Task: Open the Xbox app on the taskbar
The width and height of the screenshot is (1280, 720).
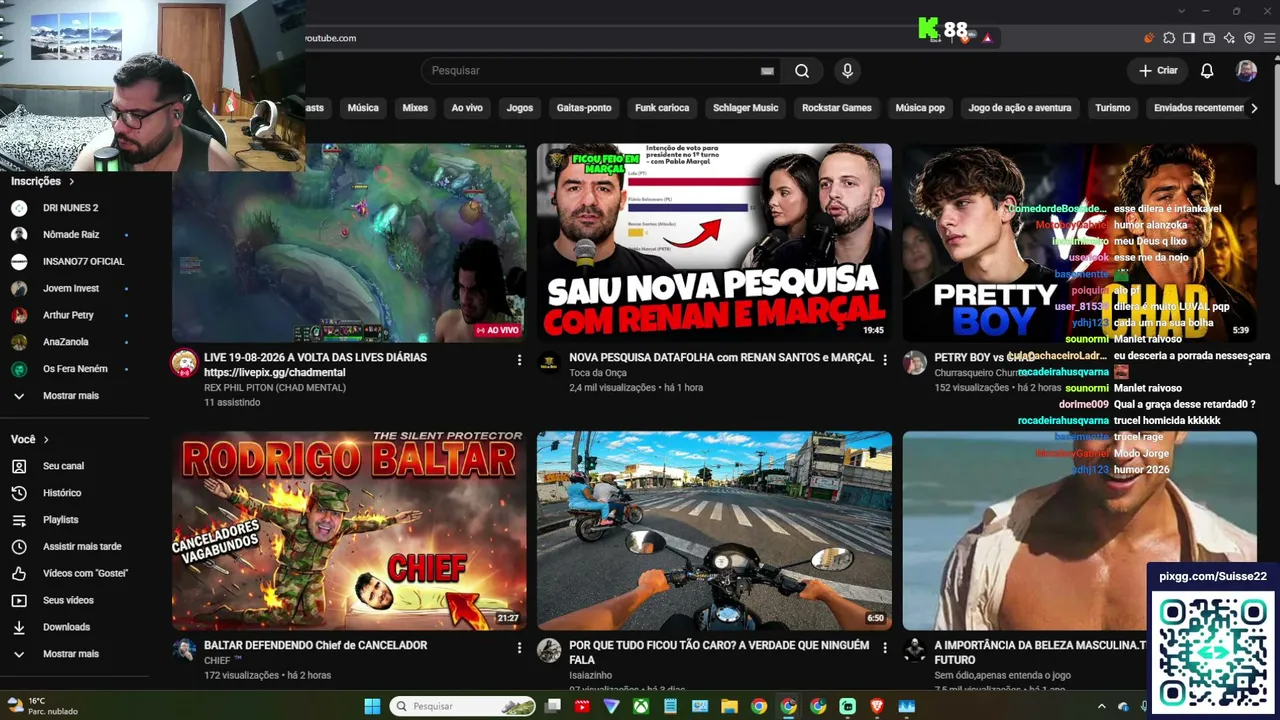Action: pyautogui.click(x=641, y=706)
